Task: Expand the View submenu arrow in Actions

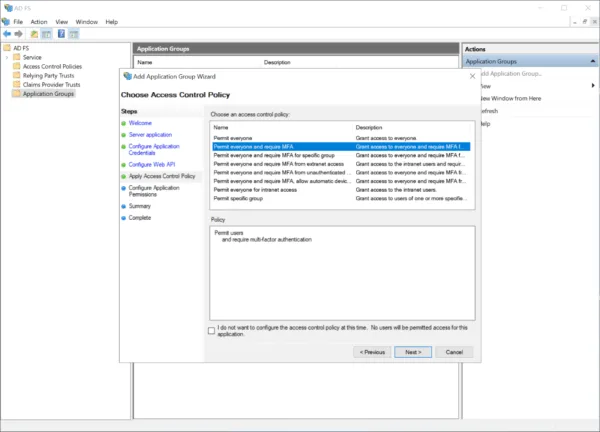Action: coord(593,85)
